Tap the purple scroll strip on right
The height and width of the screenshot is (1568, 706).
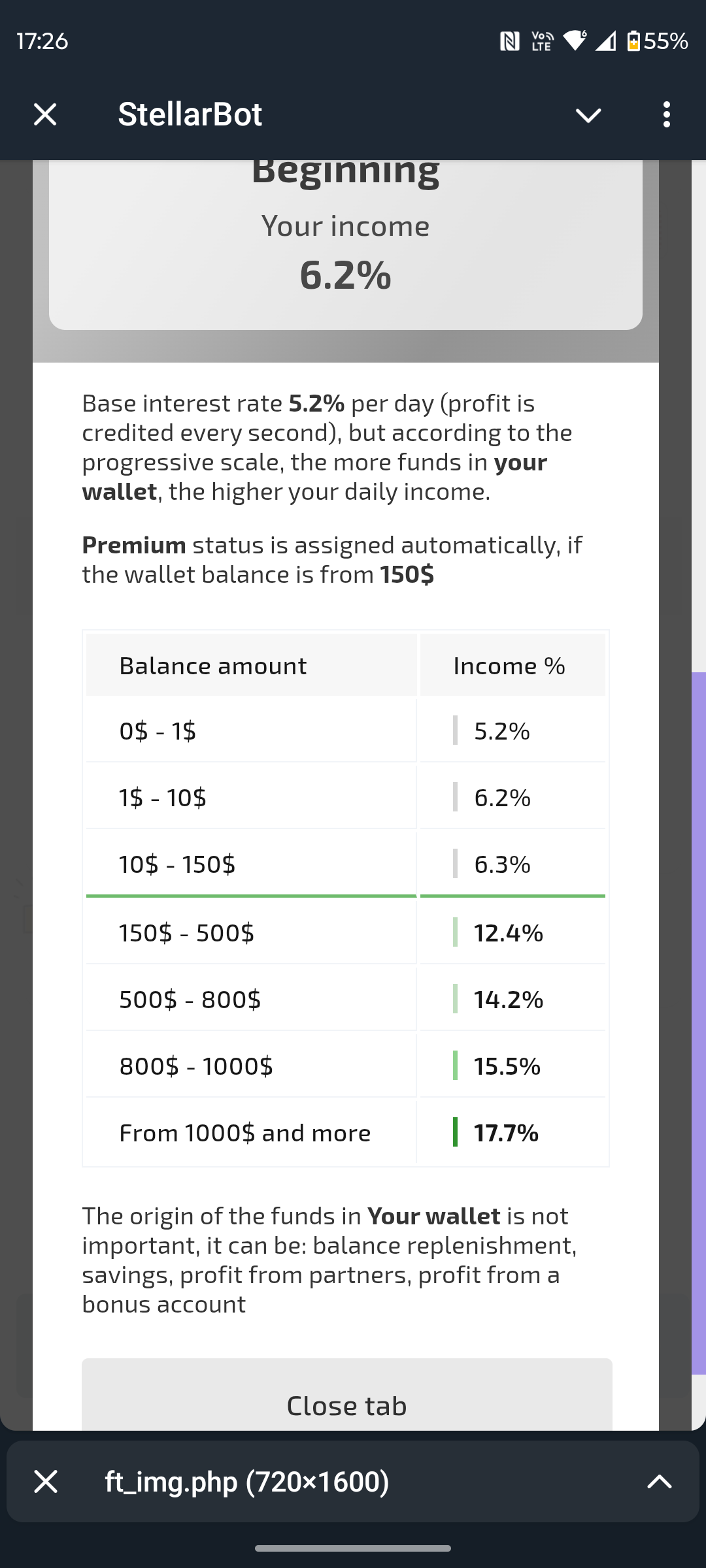click(x=698, y=1019)
